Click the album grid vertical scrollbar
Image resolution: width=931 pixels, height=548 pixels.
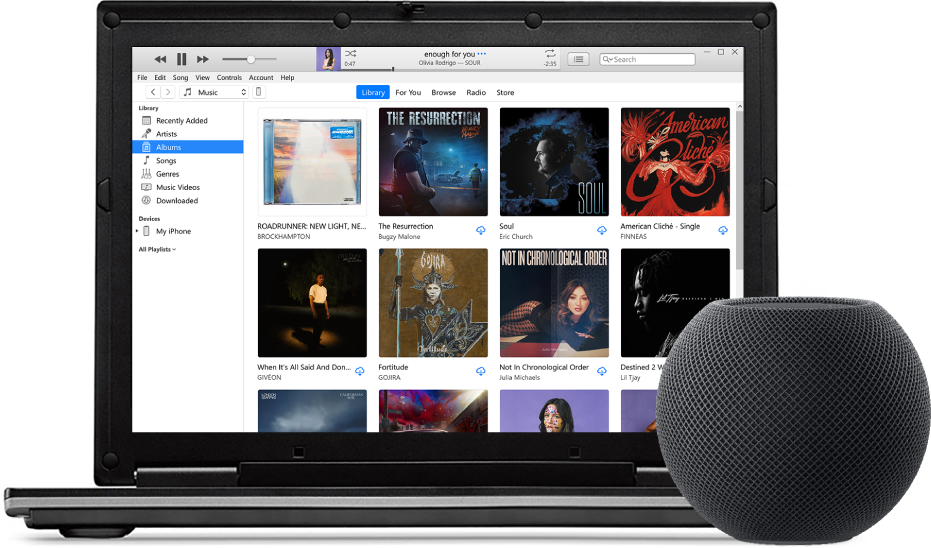[739, 190]
